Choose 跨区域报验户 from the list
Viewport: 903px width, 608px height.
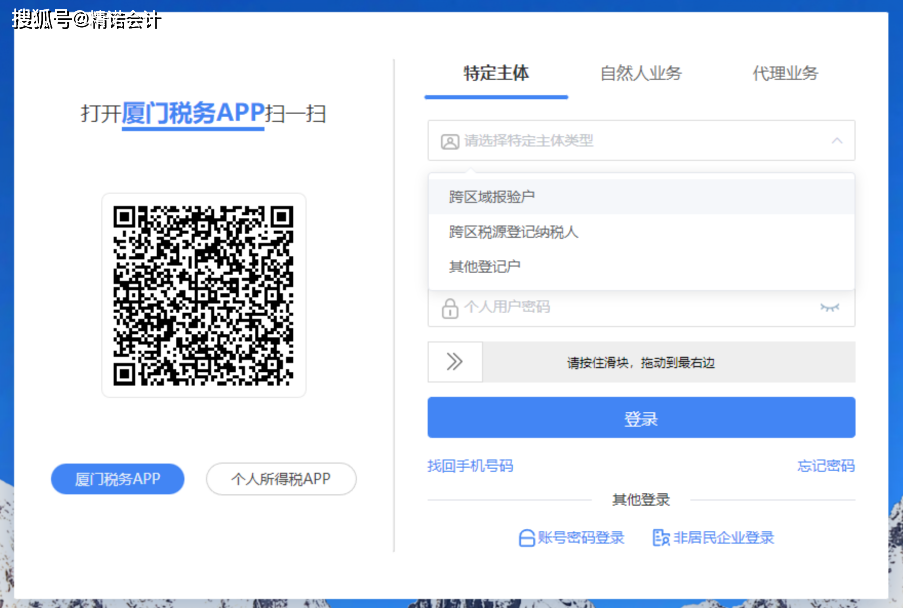(641, 197)
